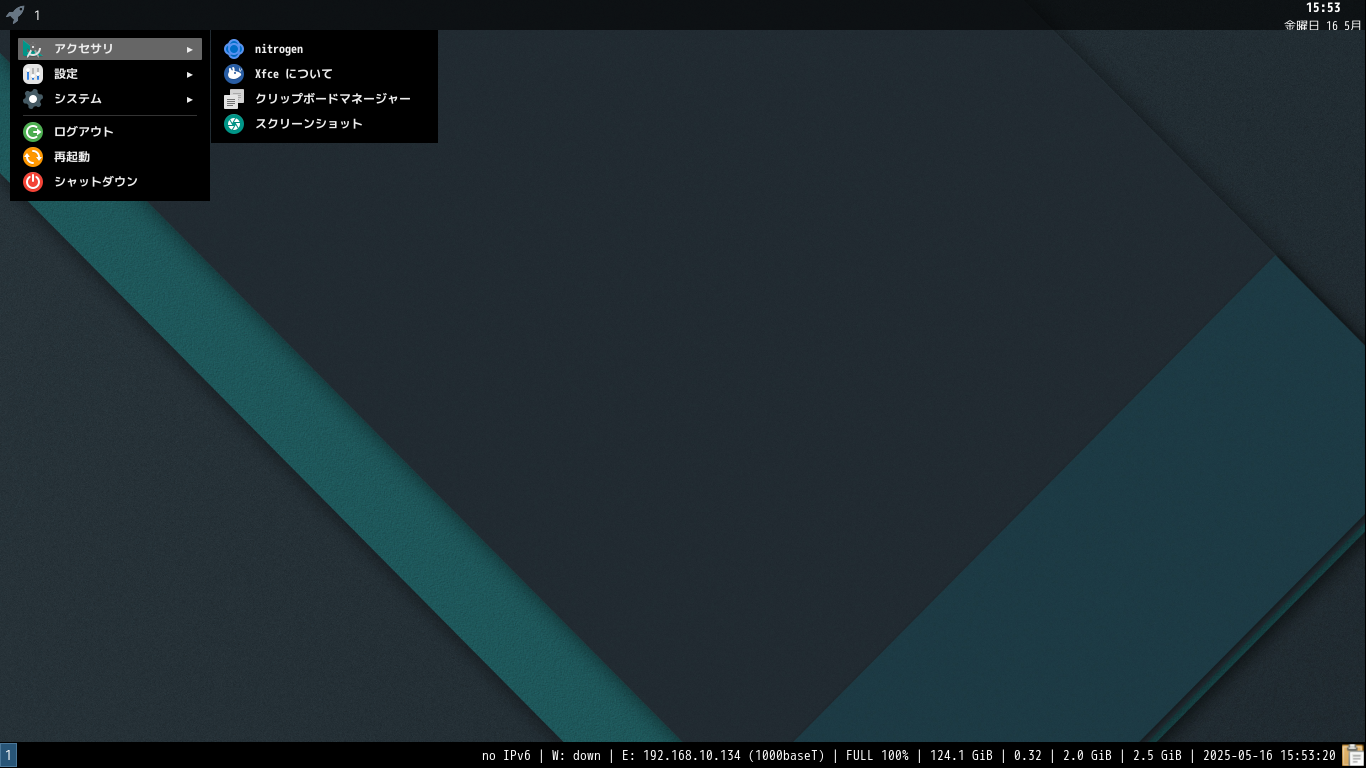
Task: Click the green logout icon
Action: [x=33, y=132]
